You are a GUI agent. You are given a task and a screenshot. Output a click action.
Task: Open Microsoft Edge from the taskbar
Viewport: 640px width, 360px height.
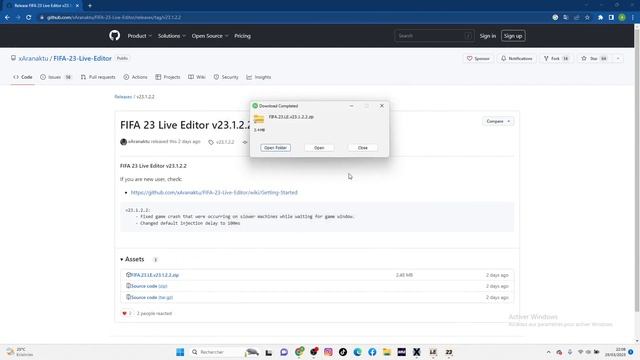(358, 352)
